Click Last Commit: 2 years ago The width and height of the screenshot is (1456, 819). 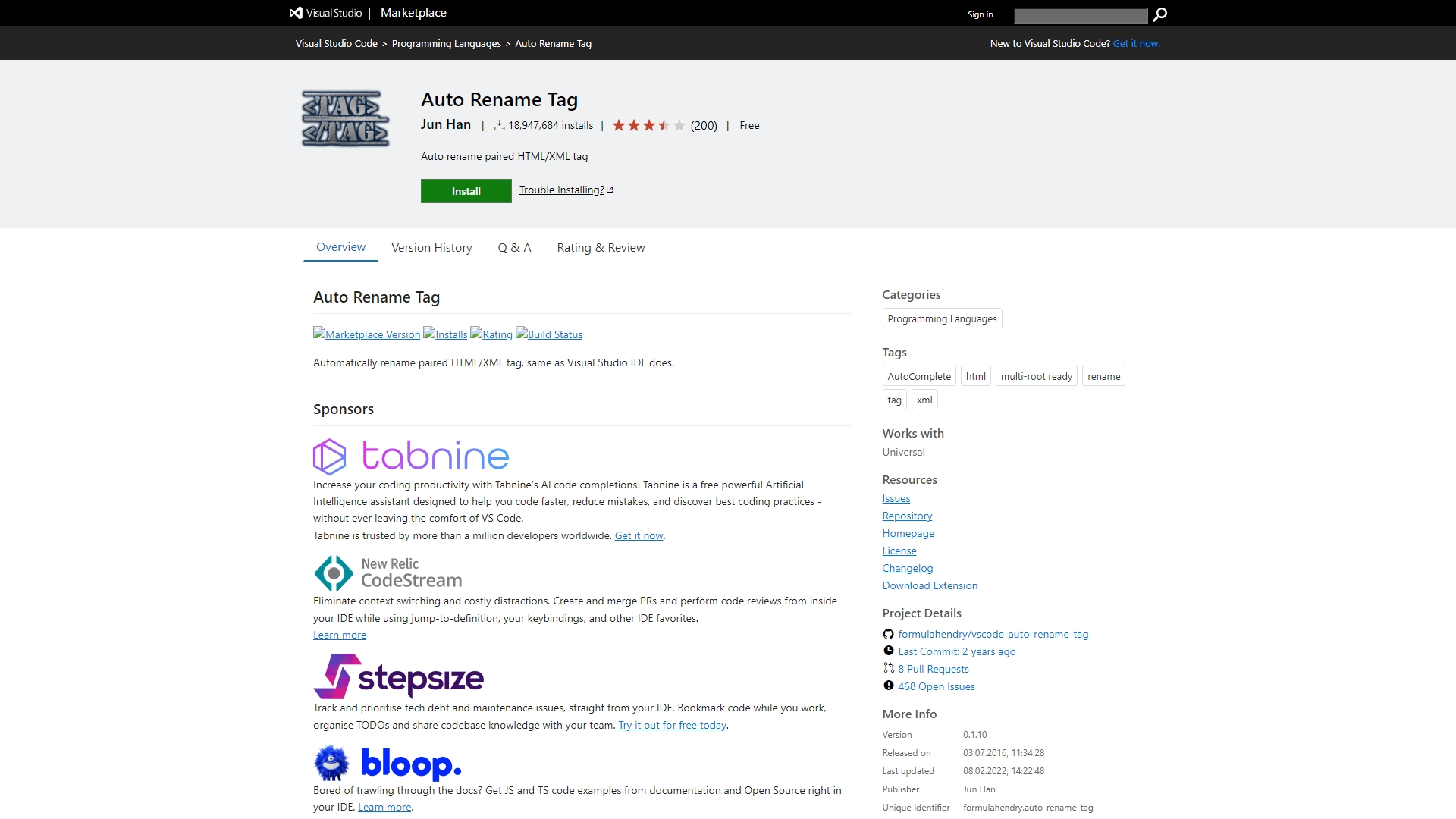(957, 652)
